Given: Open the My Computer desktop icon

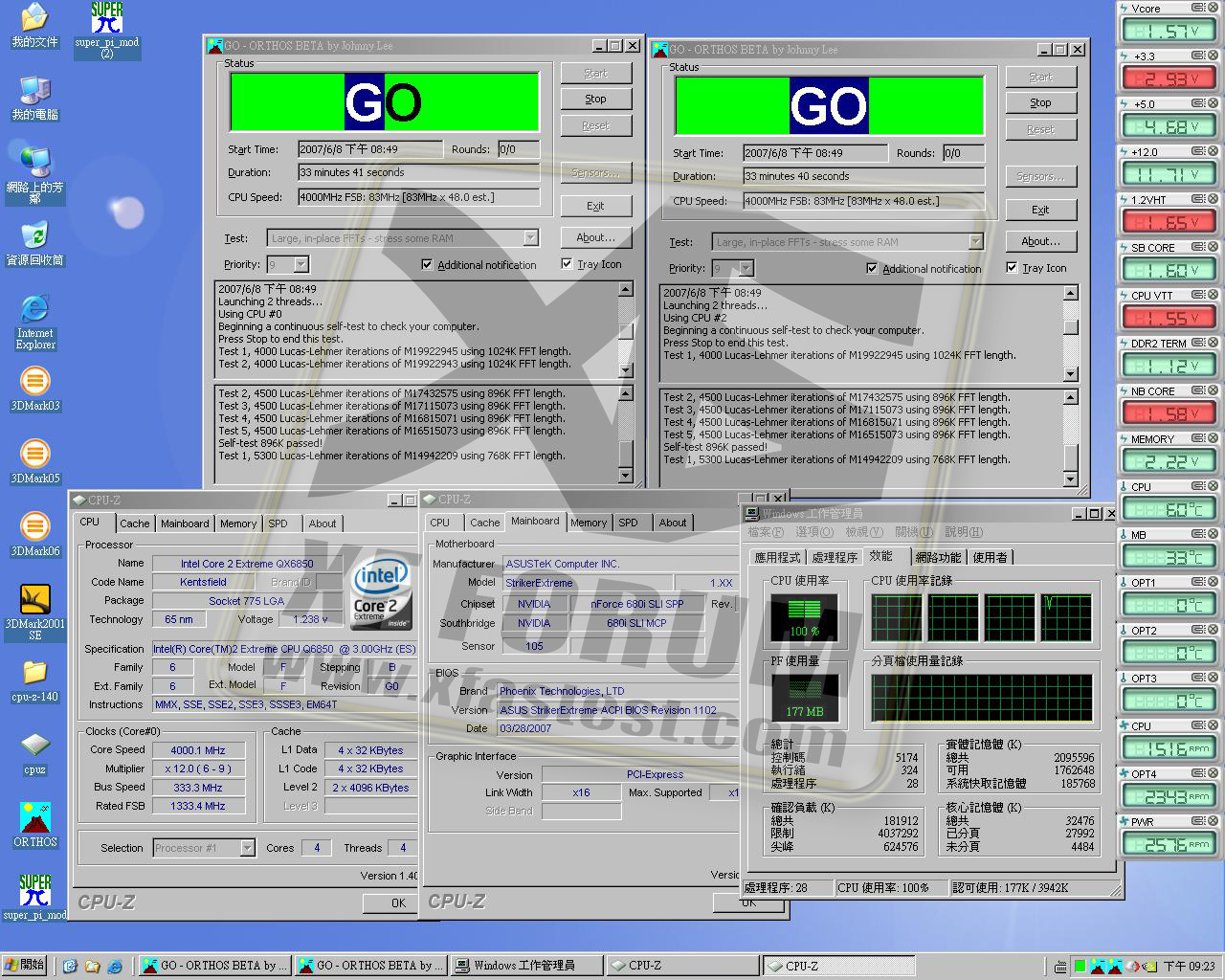Looking at the screenshot, I should coord(34,99).
